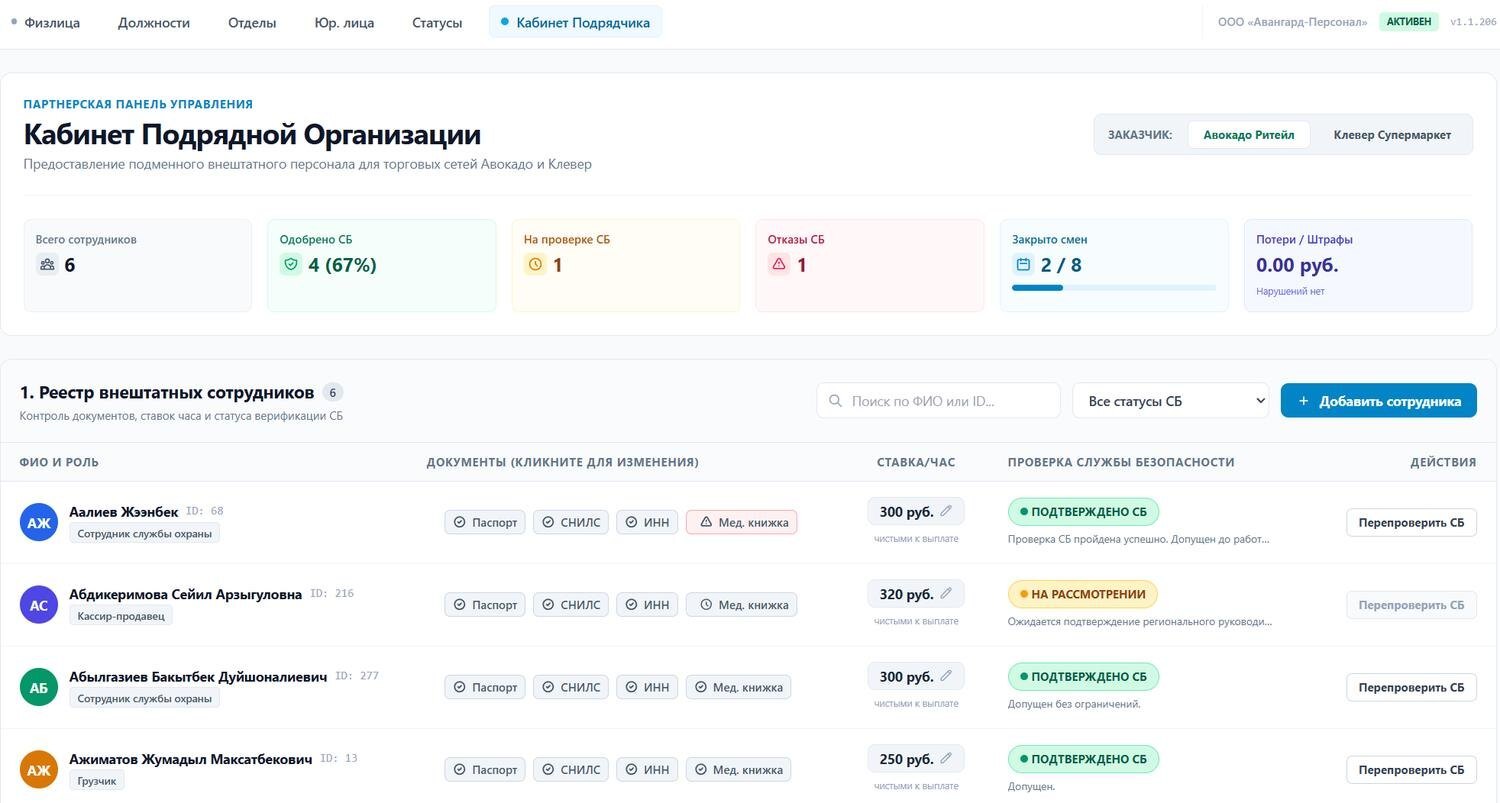Viewport: 1500px width, 803px height.
Task: Click the warning triangle icon in Отказы СБ
Action: coord(779,265)
